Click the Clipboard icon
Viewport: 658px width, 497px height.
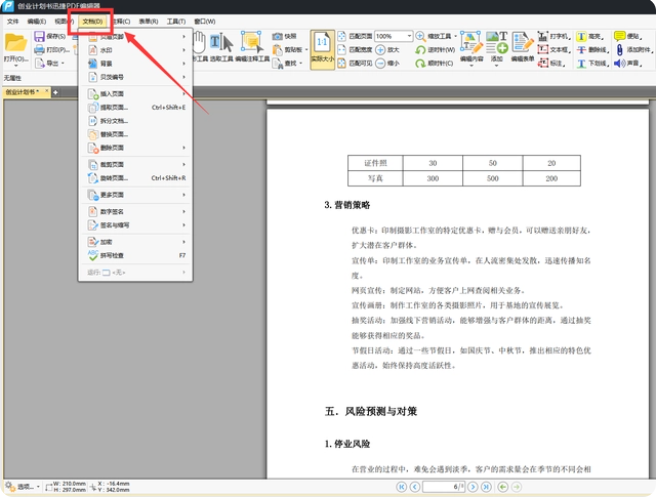[x=277, y=50]
